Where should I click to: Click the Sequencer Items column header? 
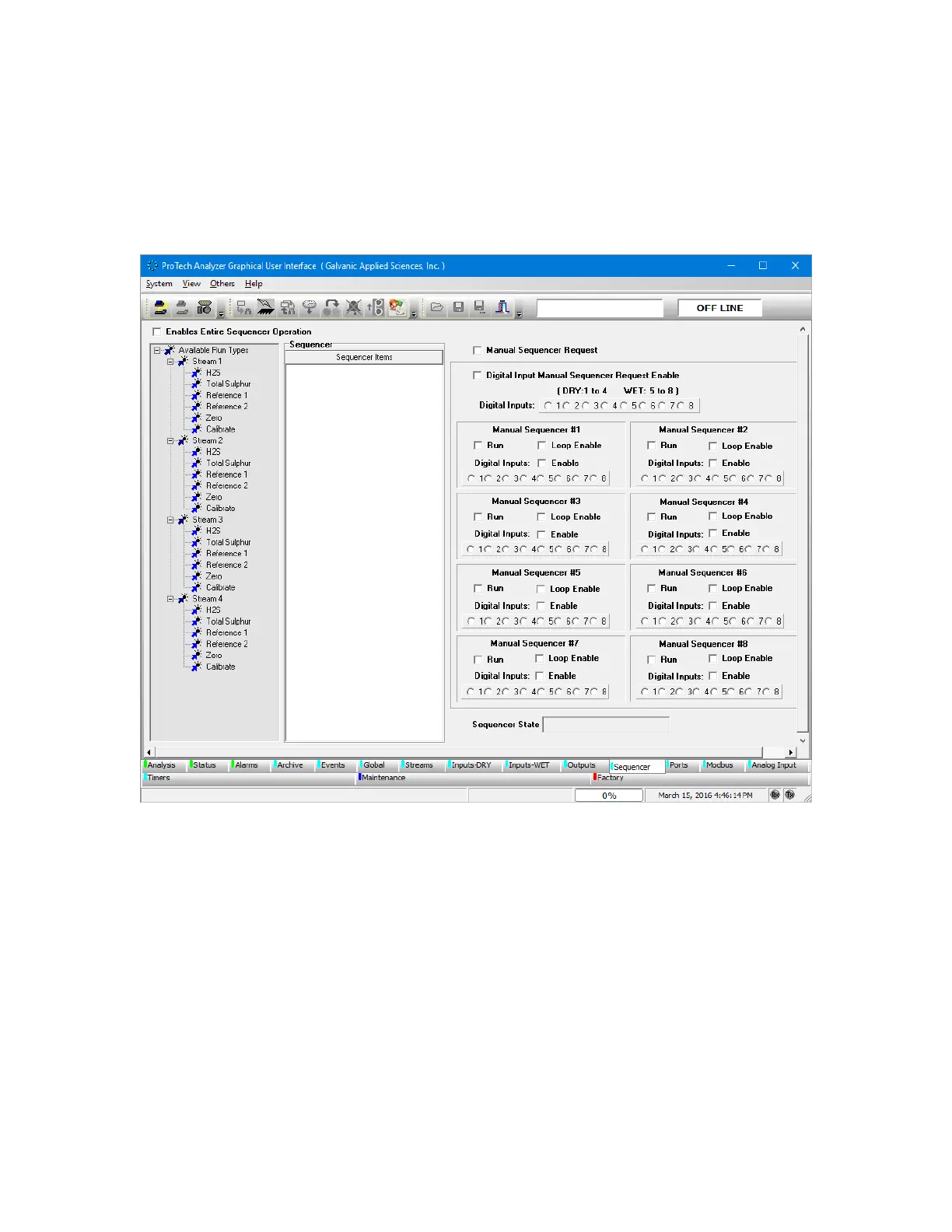pos(364,358)
